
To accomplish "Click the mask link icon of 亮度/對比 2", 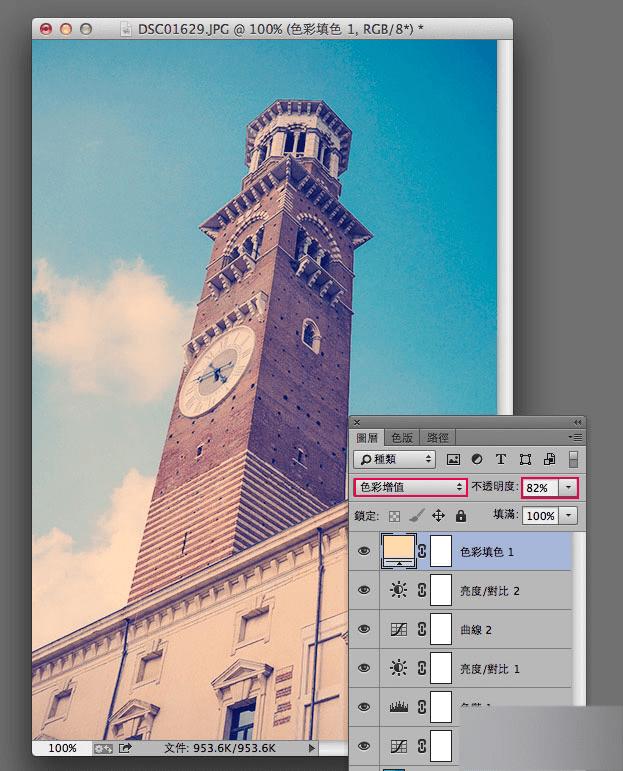I will click(x=422, y=590).
